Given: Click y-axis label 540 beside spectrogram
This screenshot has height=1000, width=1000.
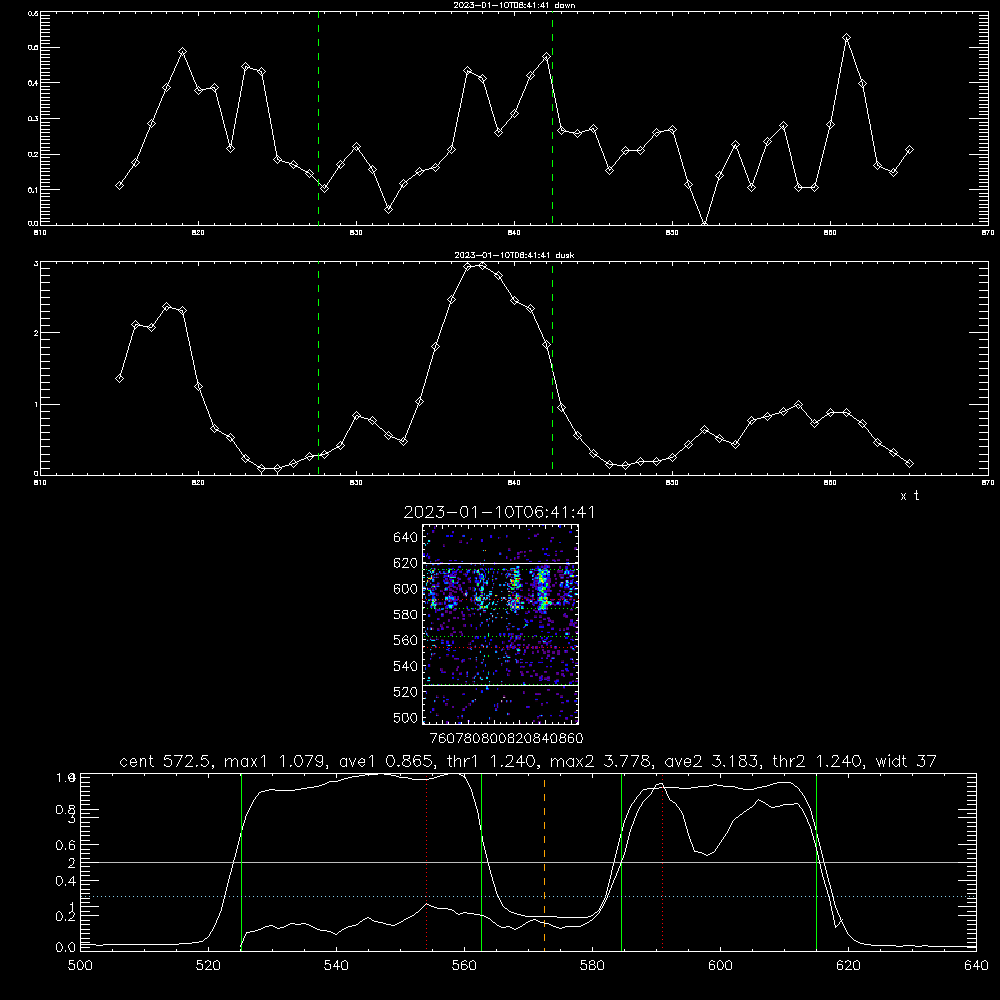Looking at the screenshot, I should coord(406,666).
